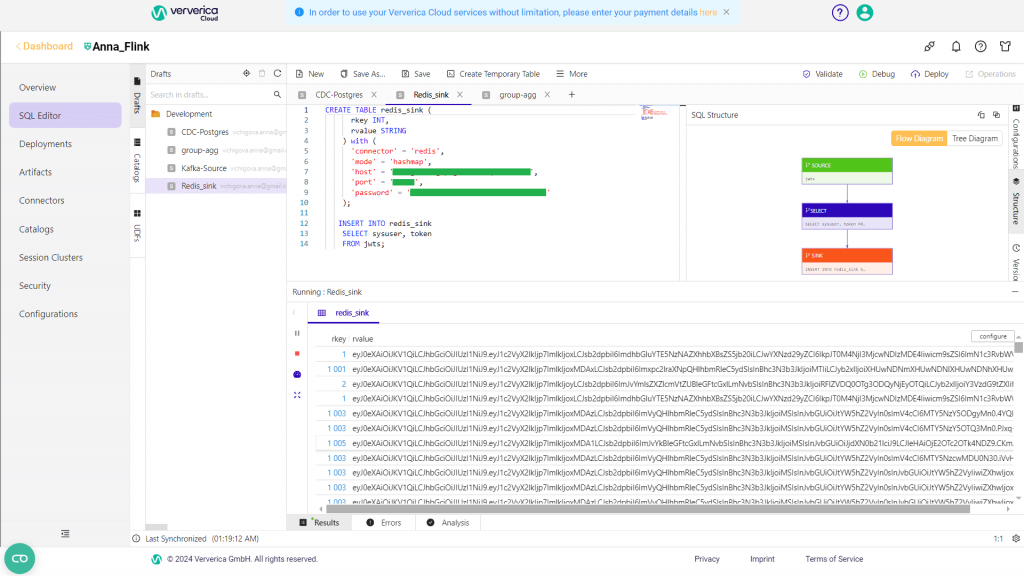Click Create Temporary Table
This screenshot has width=1024, height=582.
tap(493, 74)
